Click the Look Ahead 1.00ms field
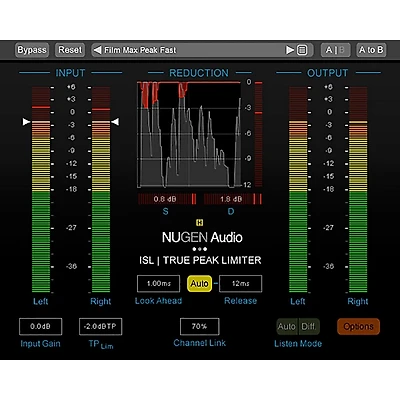The height and width of the screenshot is (400, 400). coord(158,284)
